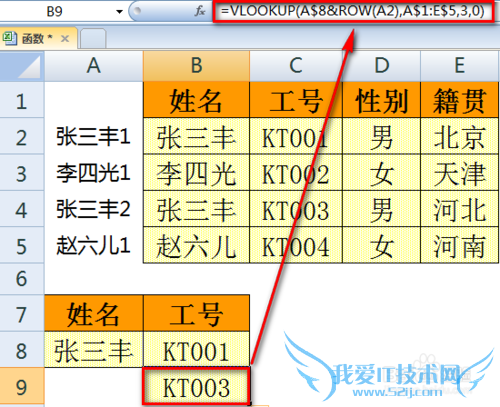Click cell C1 header 工号

[296, 100]
